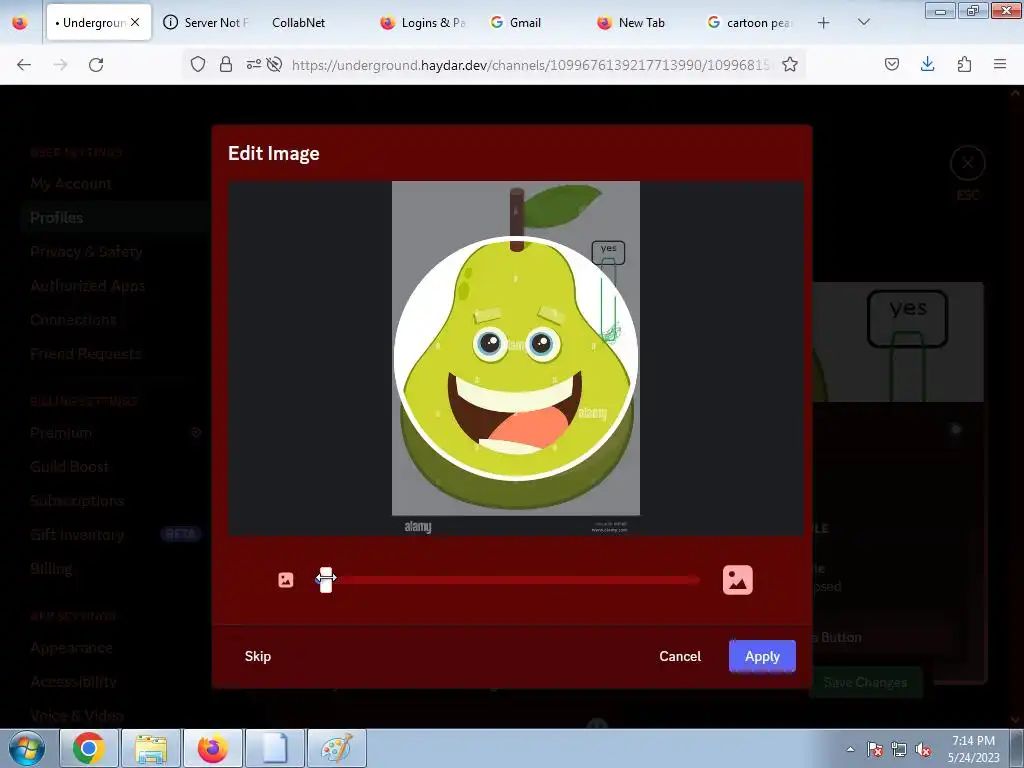This screenshot has width=1024, height=768.
Task: Open Privacy & Safety settings
Action: click(x=86, y=251)
